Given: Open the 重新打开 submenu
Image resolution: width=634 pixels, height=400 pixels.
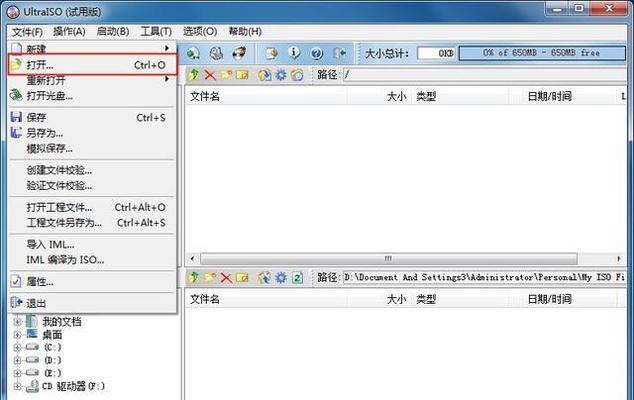Looking at the screenshot, I should 92,80.
